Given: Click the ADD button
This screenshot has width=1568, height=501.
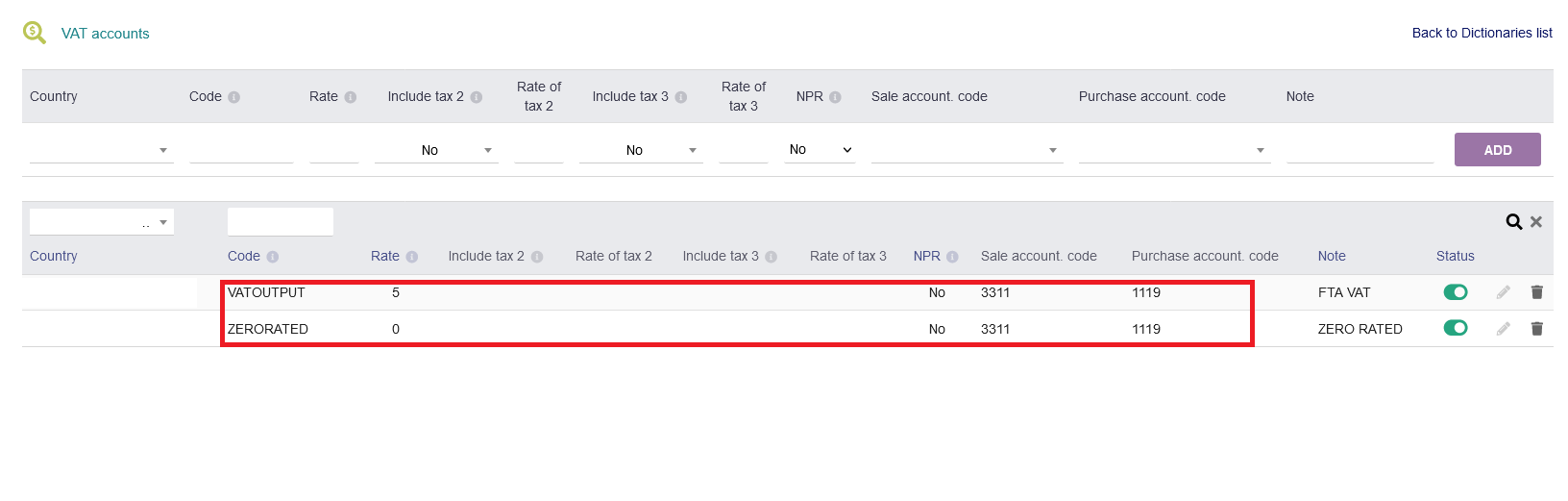Looking at the screenshot, I should pos(1497,150).
